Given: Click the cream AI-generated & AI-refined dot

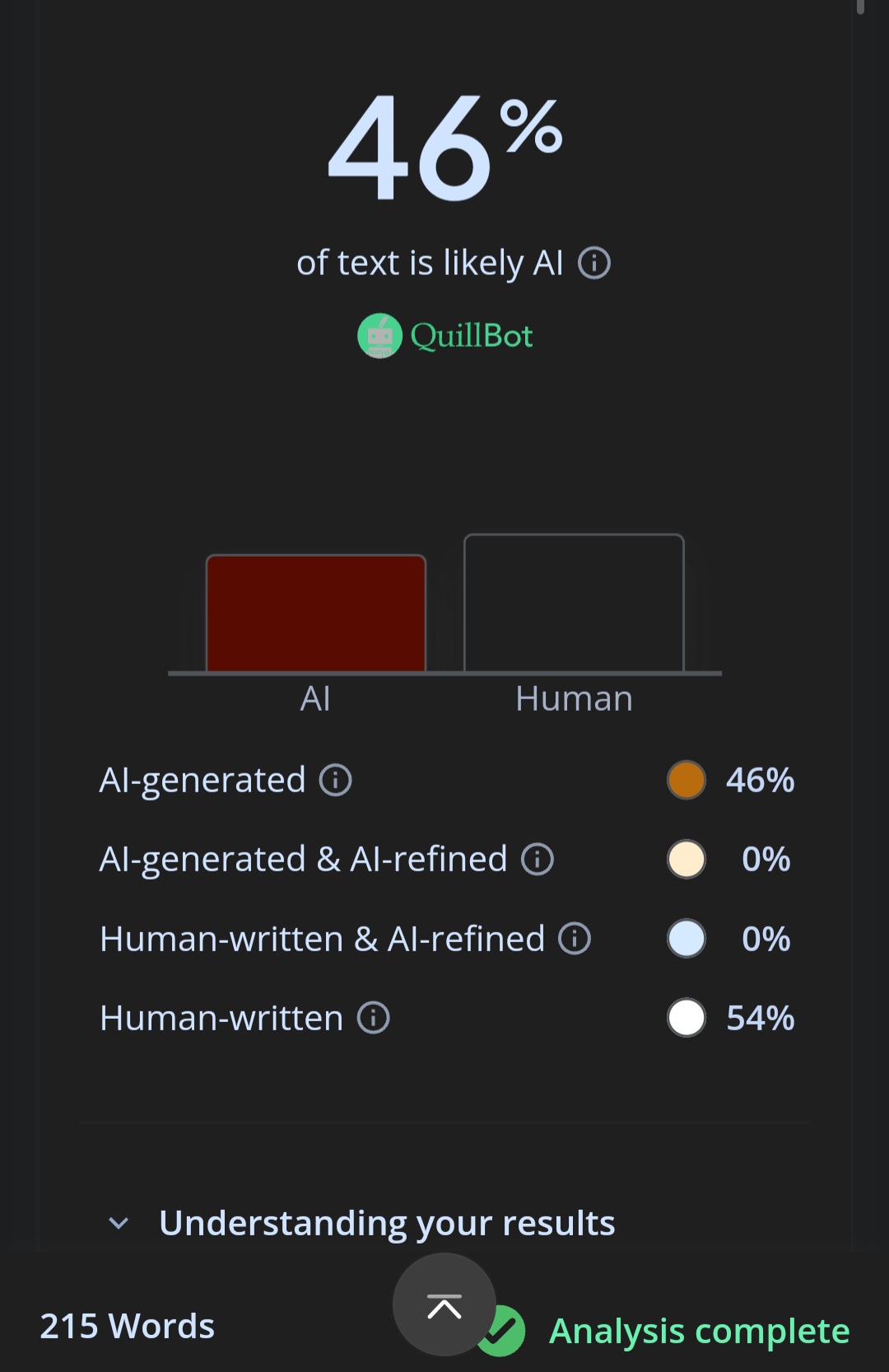Looking at the screenshot, I should [687, 859].
